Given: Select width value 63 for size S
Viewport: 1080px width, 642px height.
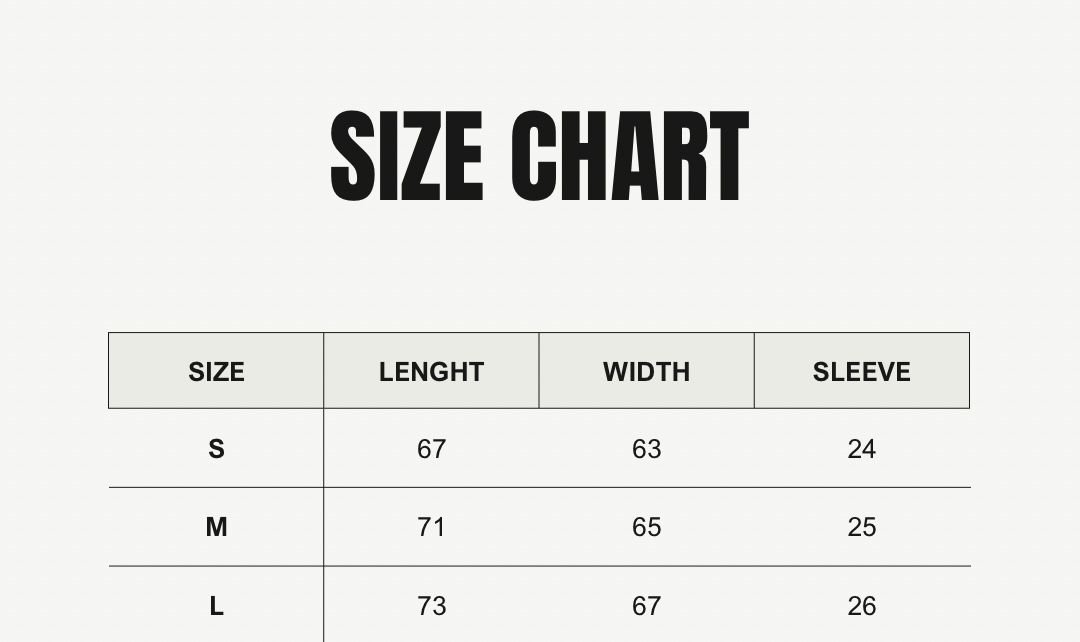Looking at the screenshot, I should [x=647, y=449].
